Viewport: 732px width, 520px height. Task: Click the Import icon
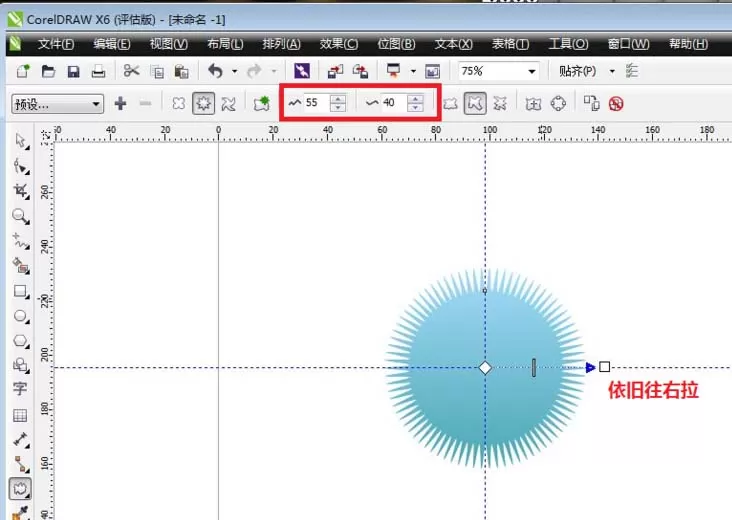pos(335,71)
